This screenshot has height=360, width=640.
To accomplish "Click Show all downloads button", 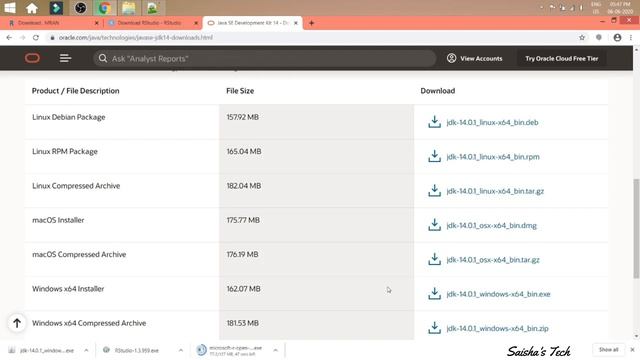I will [608, 350].
